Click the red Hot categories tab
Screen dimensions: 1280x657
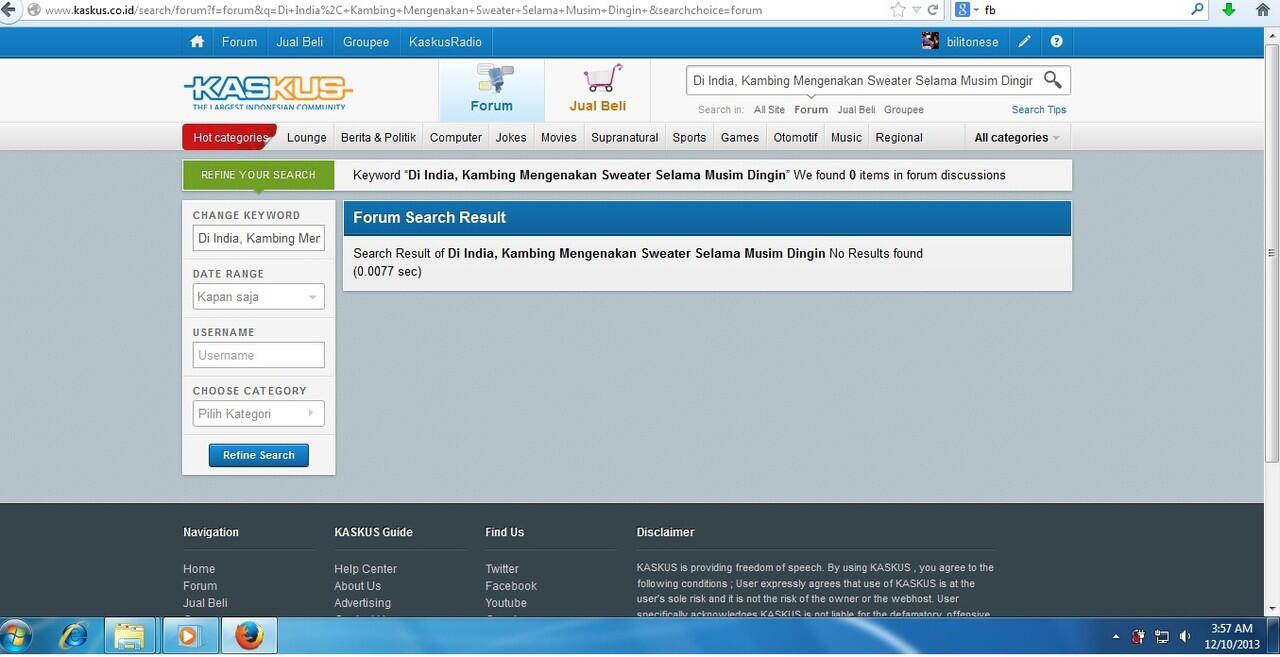229,137
